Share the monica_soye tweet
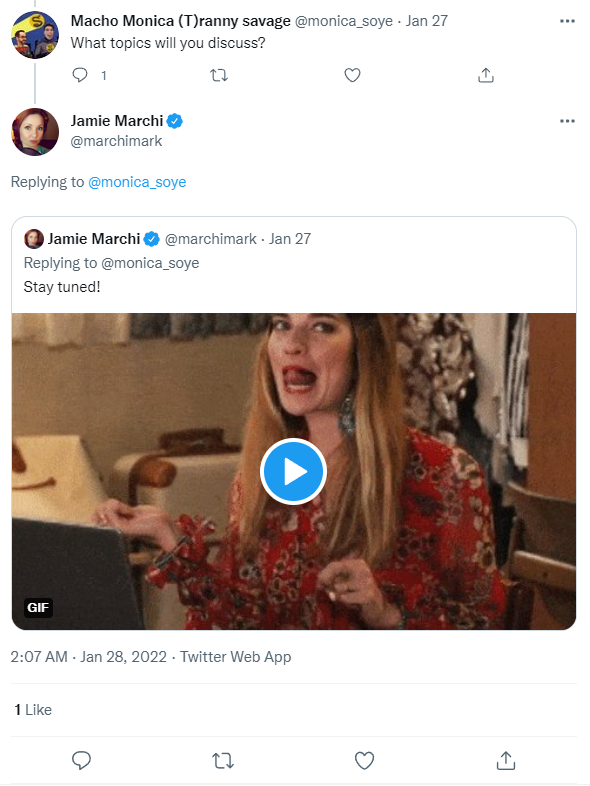This screenshot has width=590, height=786. 486,75
